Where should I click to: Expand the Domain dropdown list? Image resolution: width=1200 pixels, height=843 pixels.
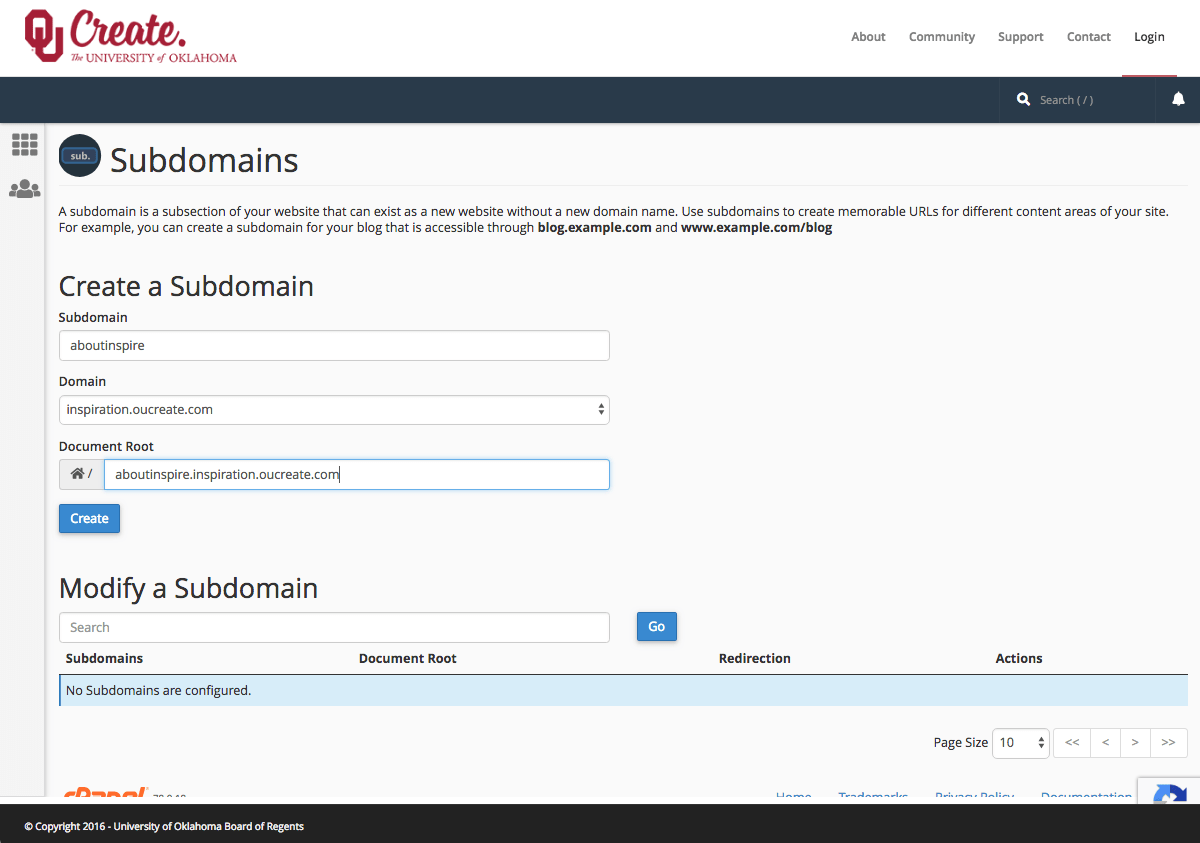click(x=334, y=410)
